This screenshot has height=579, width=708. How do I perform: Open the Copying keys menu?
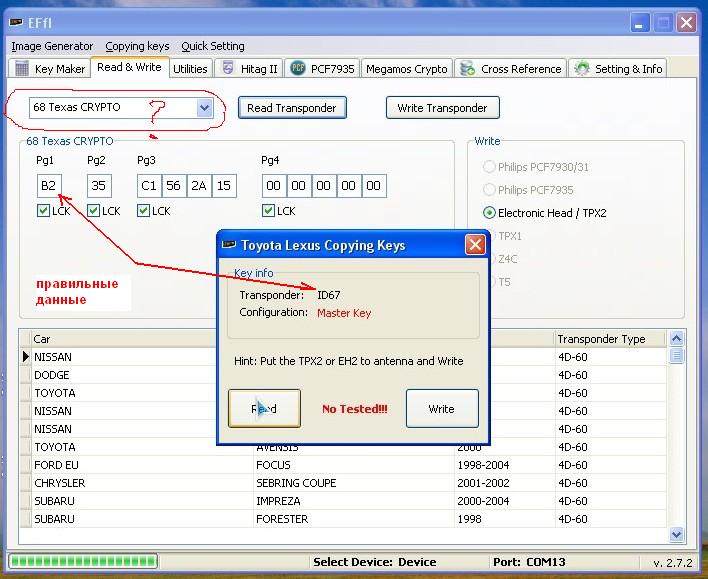point(137,46)
